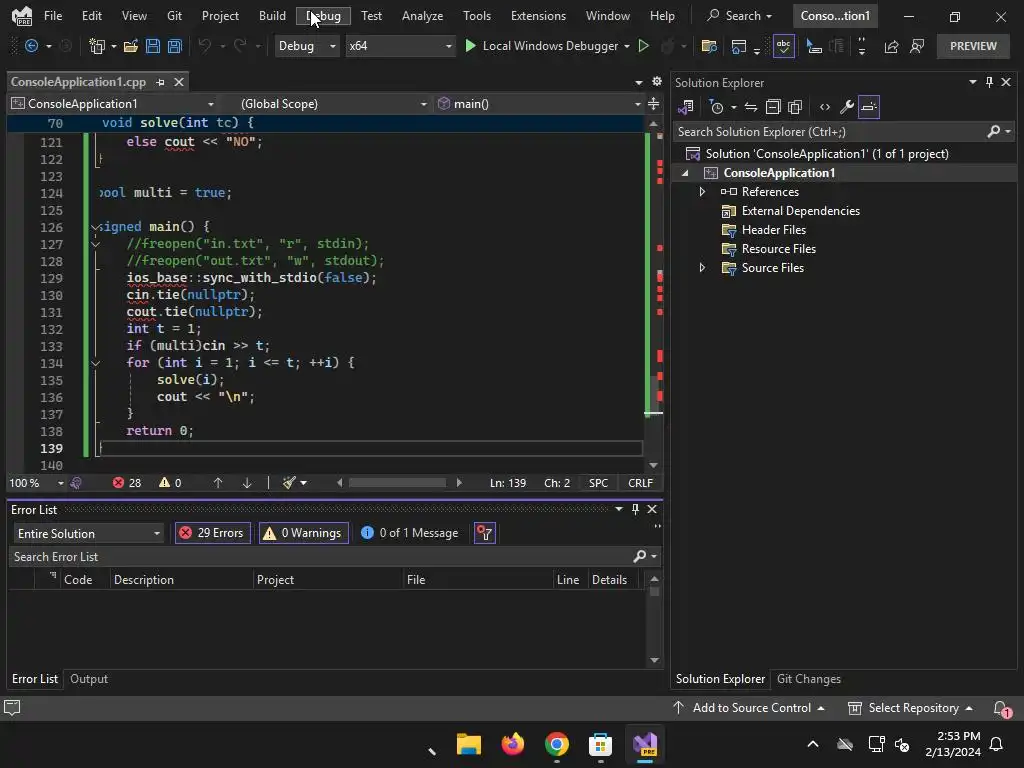Close the ConsoleApplication1.cpp tab
The image size is (1024, 768).
tap(178, 82)
